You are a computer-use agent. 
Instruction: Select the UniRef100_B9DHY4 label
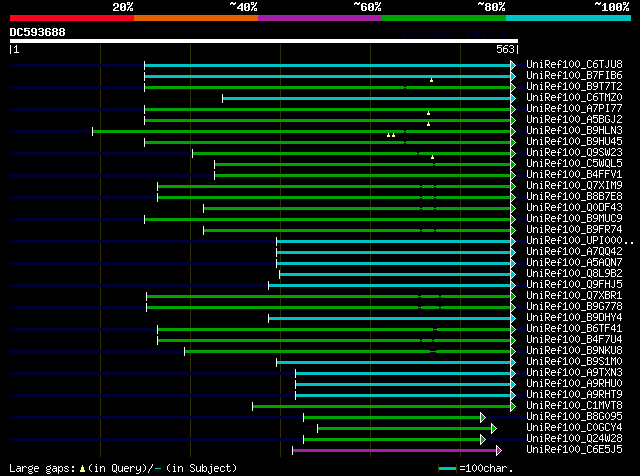tap(574, 318)
